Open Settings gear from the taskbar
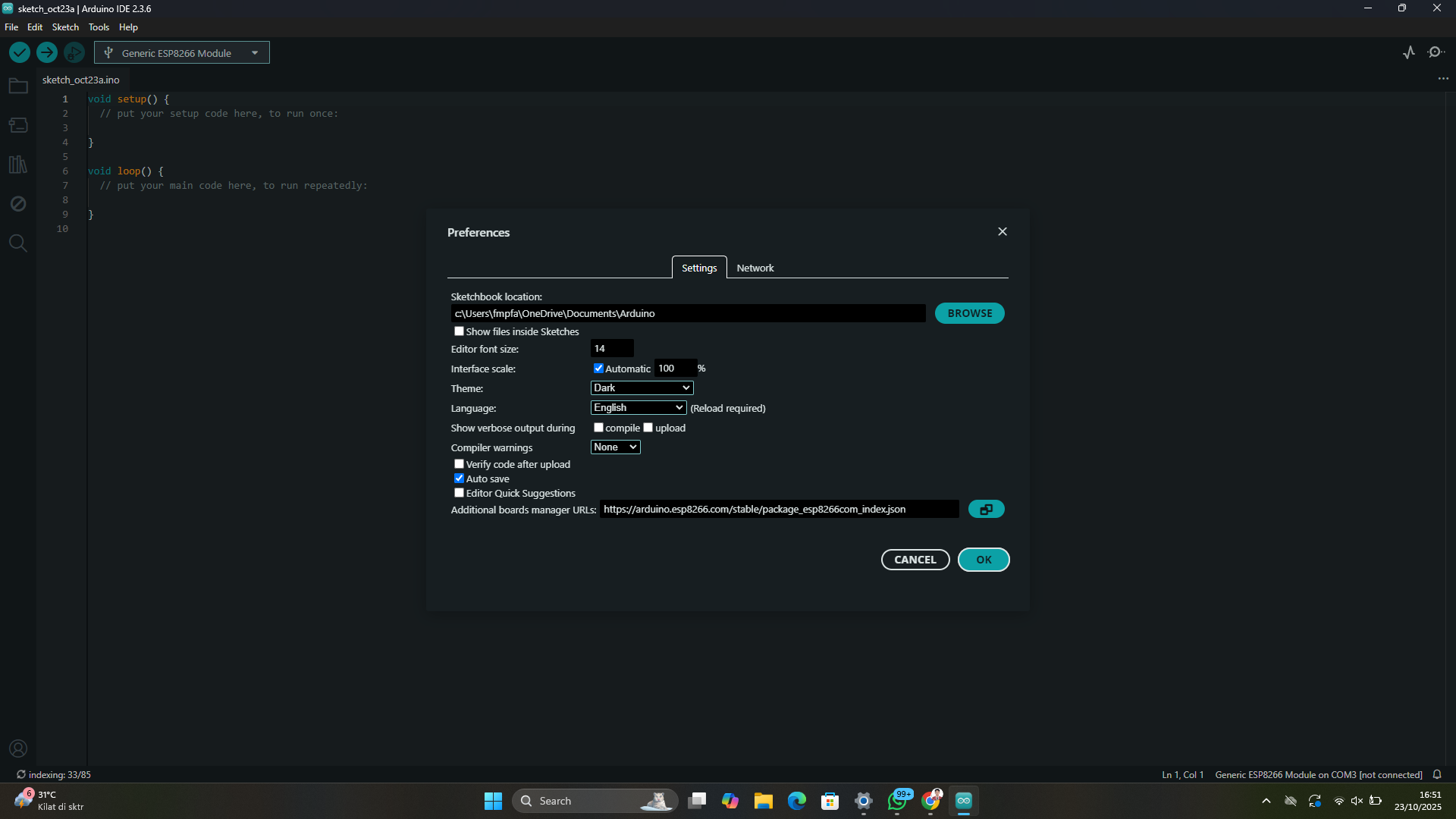 864,801
